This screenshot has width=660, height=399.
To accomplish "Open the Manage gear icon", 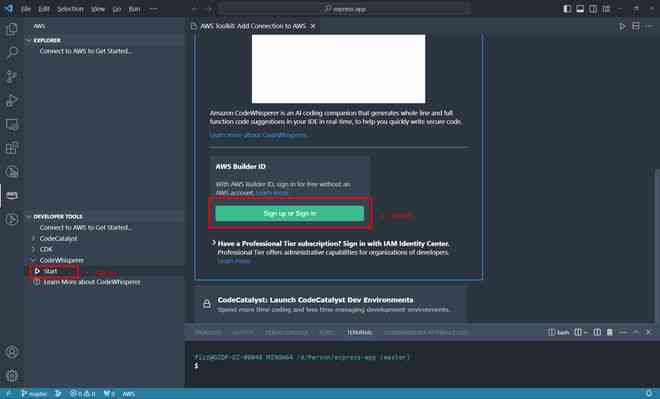I will [x=12, y=375].
